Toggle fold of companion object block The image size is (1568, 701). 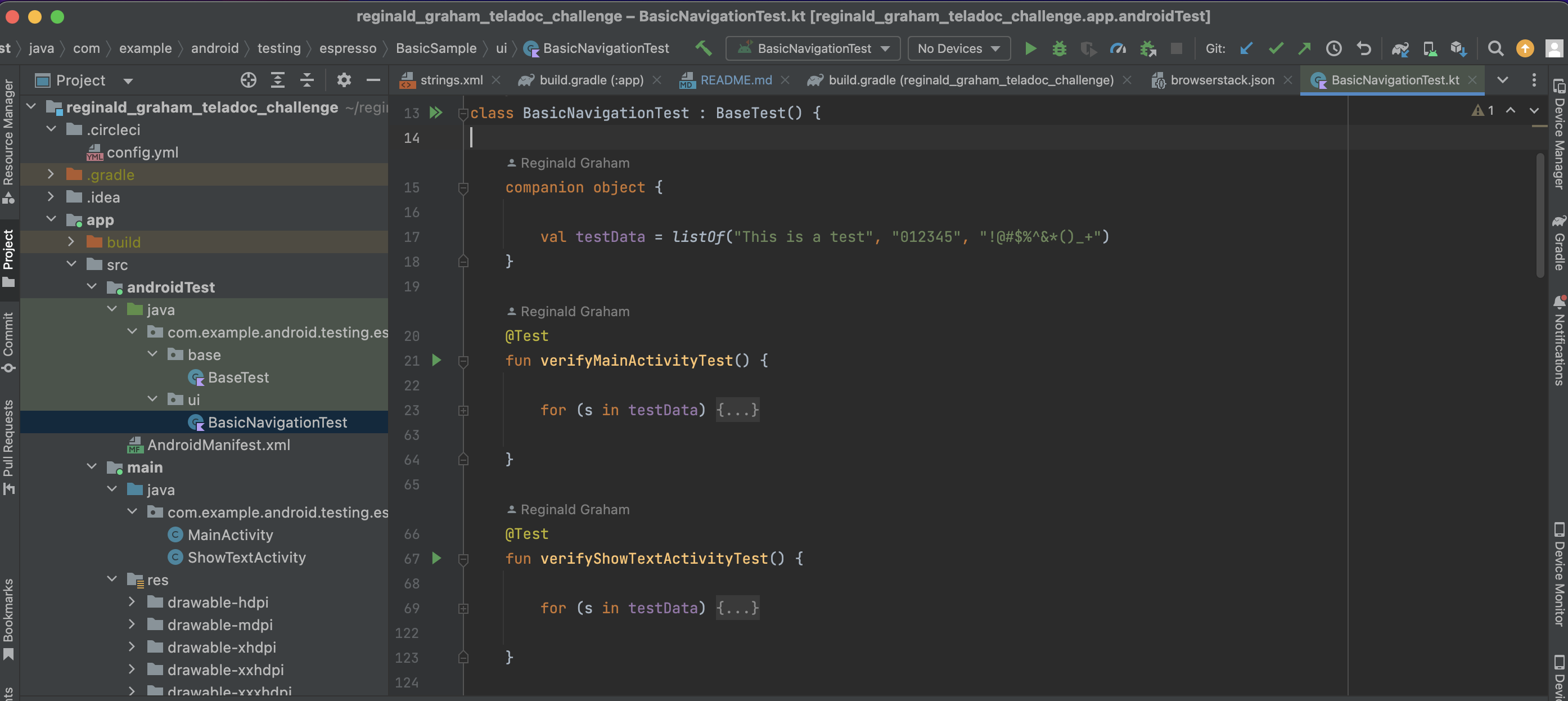(463, 187)
